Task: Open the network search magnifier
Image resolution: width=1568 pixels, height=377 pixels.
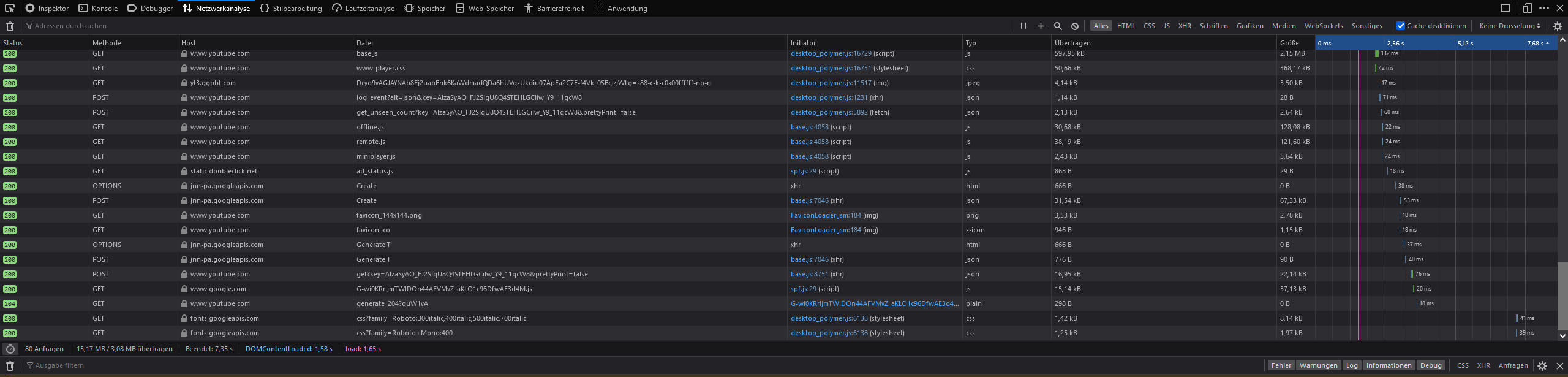Action: point(1058,26)
